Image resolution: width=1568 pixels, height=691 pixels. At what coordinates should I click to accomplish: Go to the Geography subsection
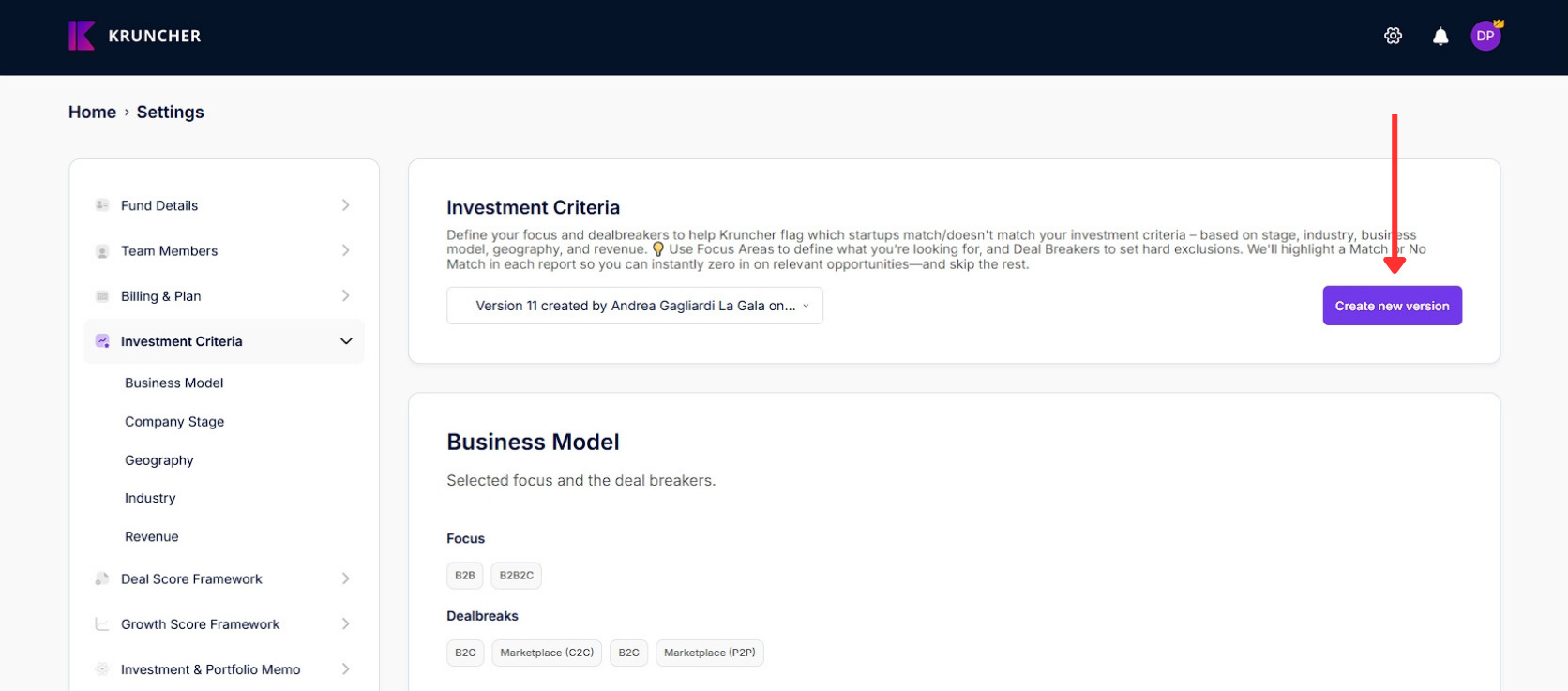click(x=158, y=460)
